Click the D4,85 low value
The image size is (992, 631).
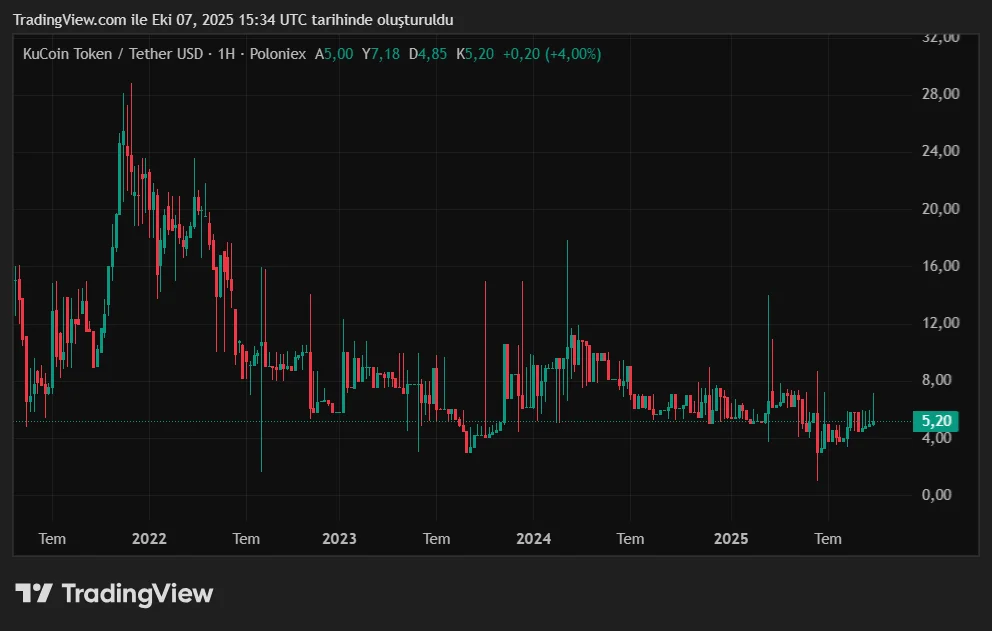(428, 54)
